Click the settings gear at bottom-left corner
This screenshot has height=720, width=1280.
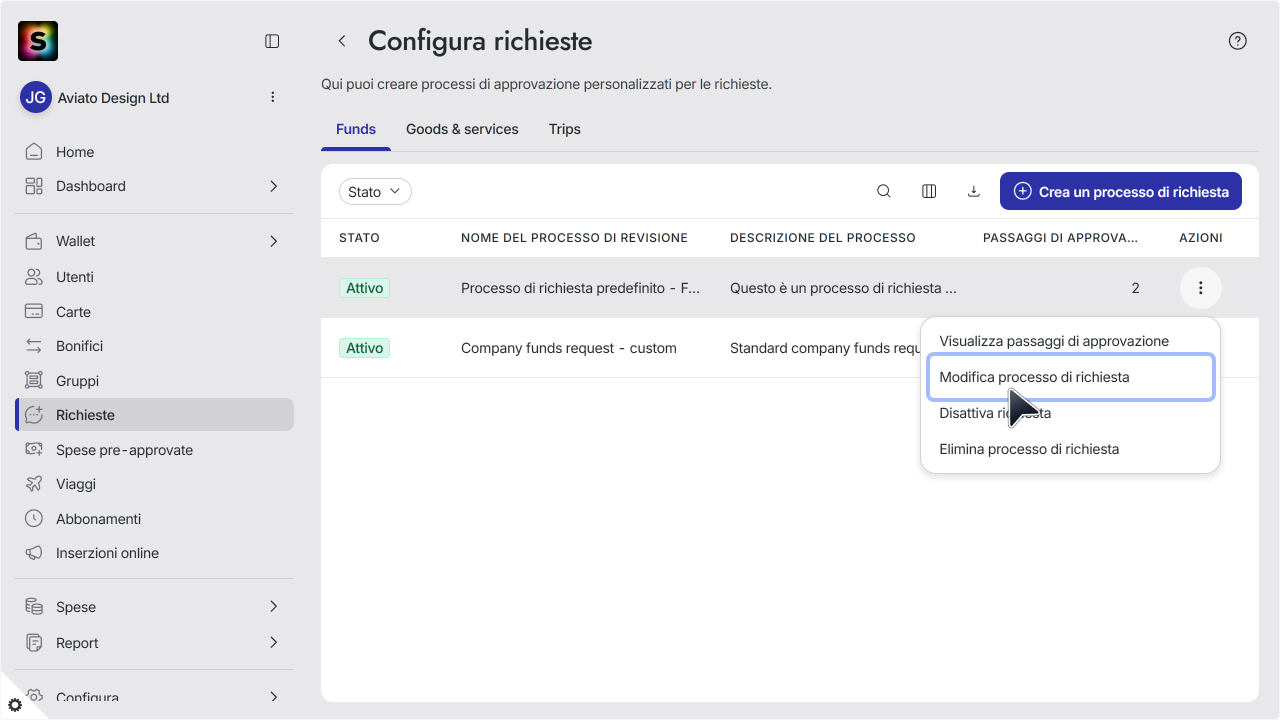click(x=14, y=705)
